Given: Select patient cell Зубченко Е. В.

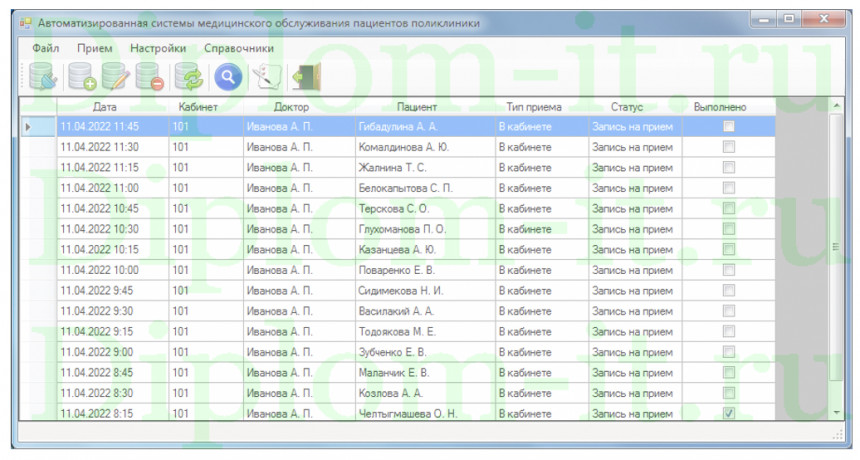Looking at the screenshot, I should pos(425,352).
